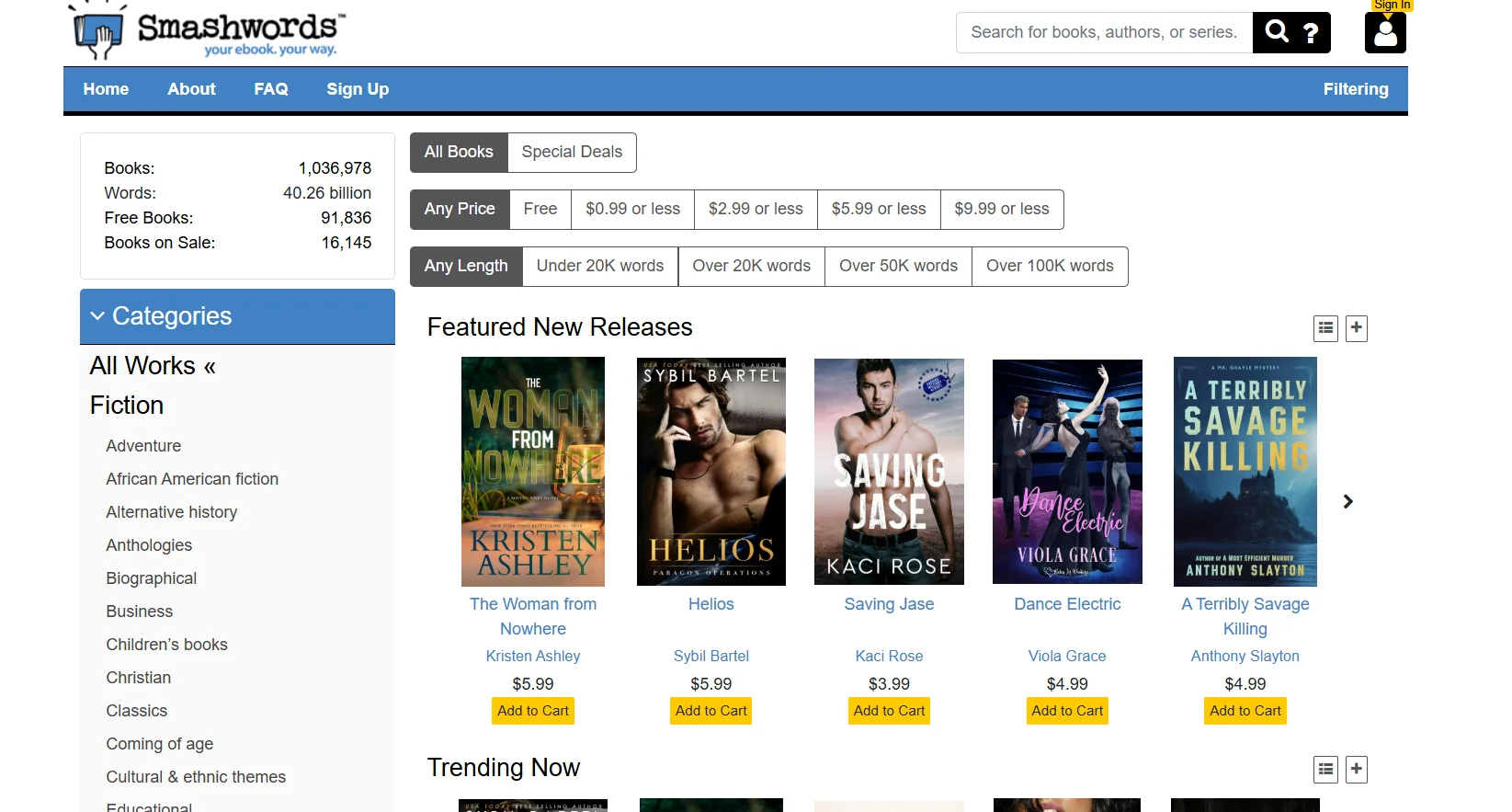Select Any Length filter
This screenshot has width=1512, height=812.
466,267
